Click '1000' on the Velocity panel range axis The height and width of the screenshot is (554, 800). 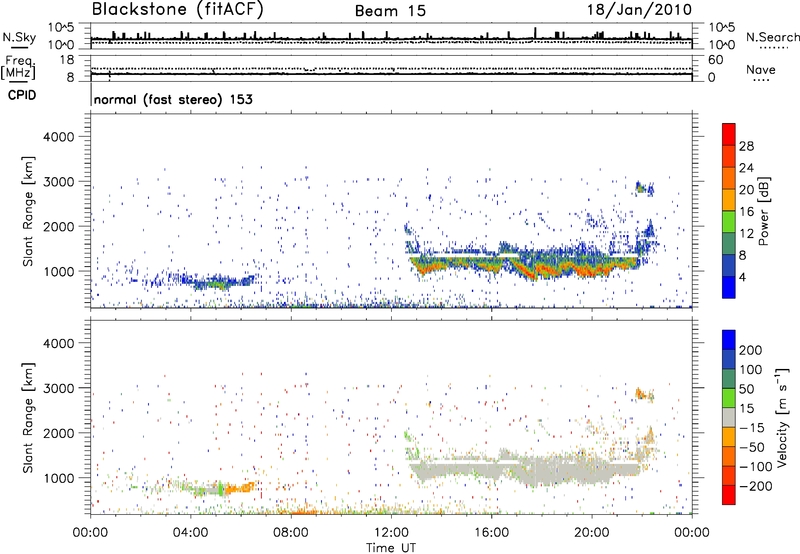tap(58, 477)
